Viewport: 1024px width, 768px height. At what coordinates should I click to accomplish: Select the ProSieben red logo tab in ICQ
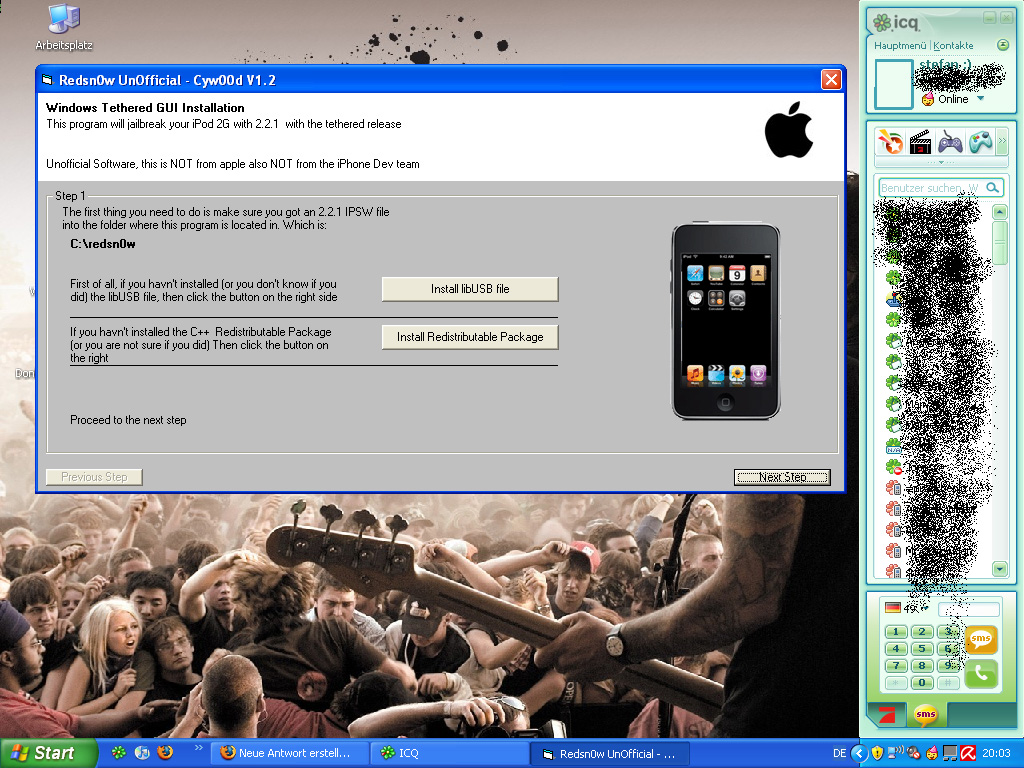887,714
